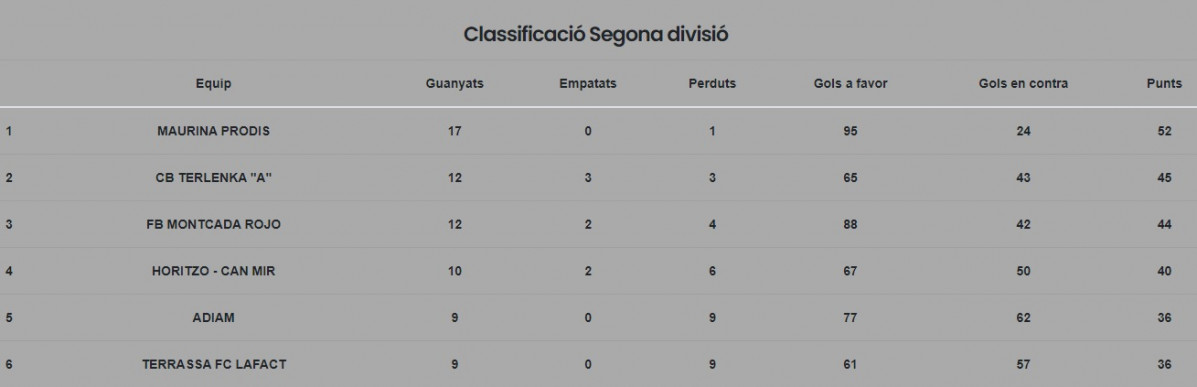The image size is (1197, 387).
Task: Click the TERRASSA FC LAFACT team
Action: coord(214,364)
